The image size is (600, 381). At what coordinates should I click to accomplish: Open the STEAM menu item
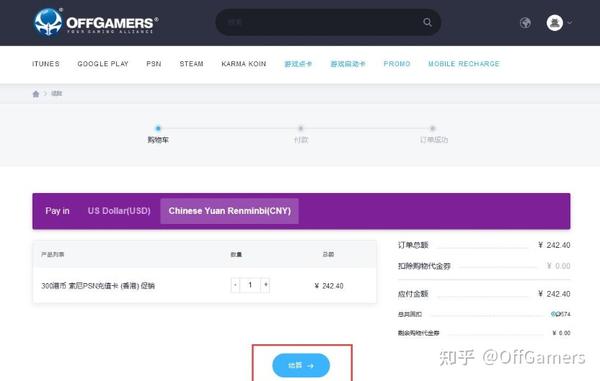[x=191, y=64]
